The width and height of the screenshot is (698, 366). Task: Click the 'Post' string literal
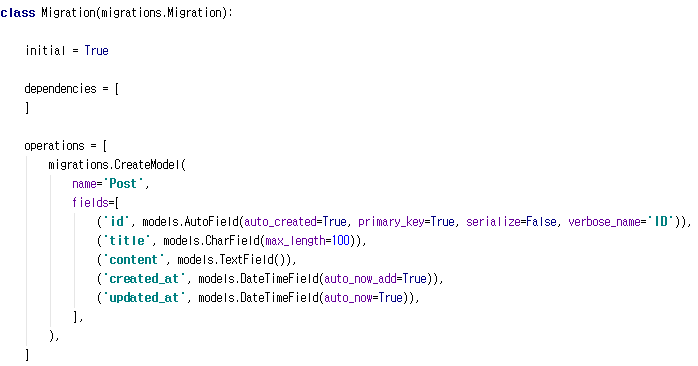pos(123,183)
